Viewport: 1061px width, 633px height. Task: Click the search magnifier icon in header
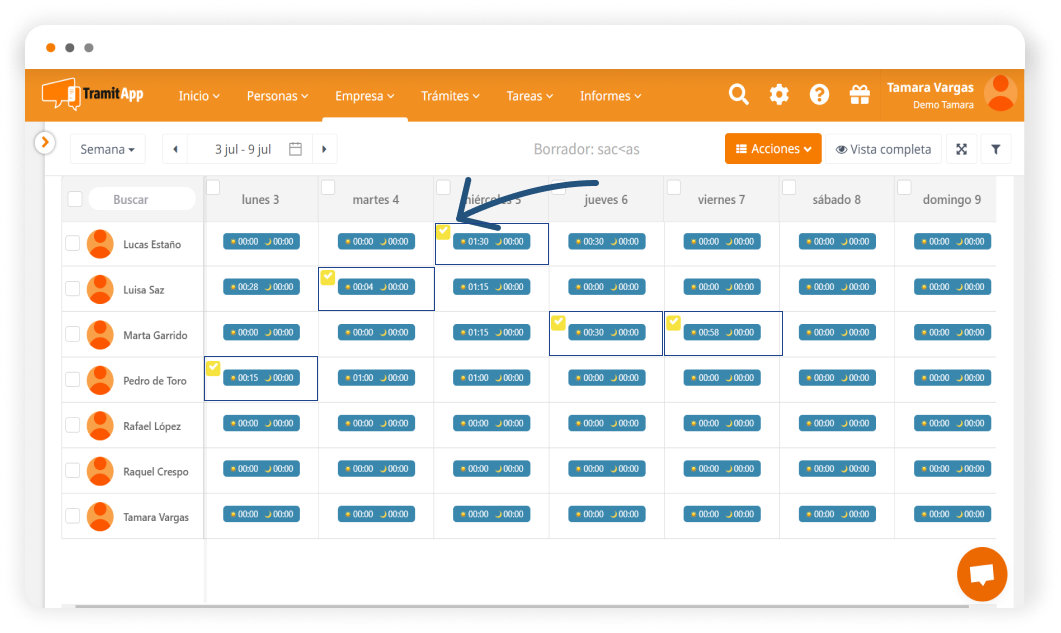pos(739,95)
